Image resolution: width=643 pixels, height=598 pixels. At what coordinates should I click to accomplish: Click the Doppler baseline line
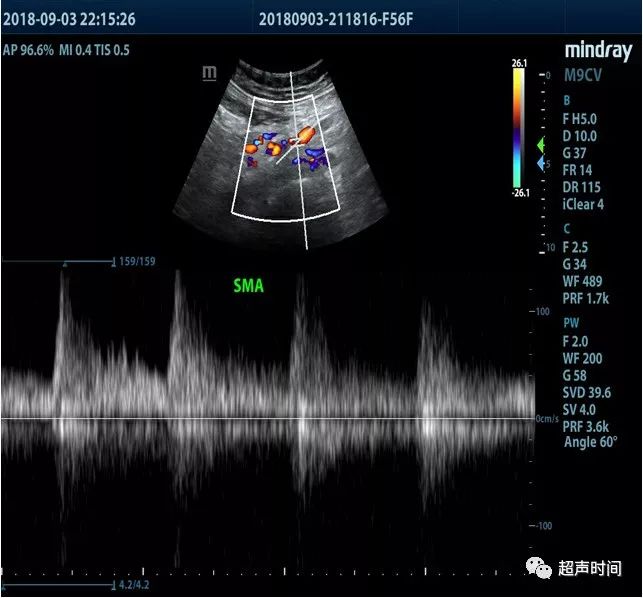pos(268,419)
